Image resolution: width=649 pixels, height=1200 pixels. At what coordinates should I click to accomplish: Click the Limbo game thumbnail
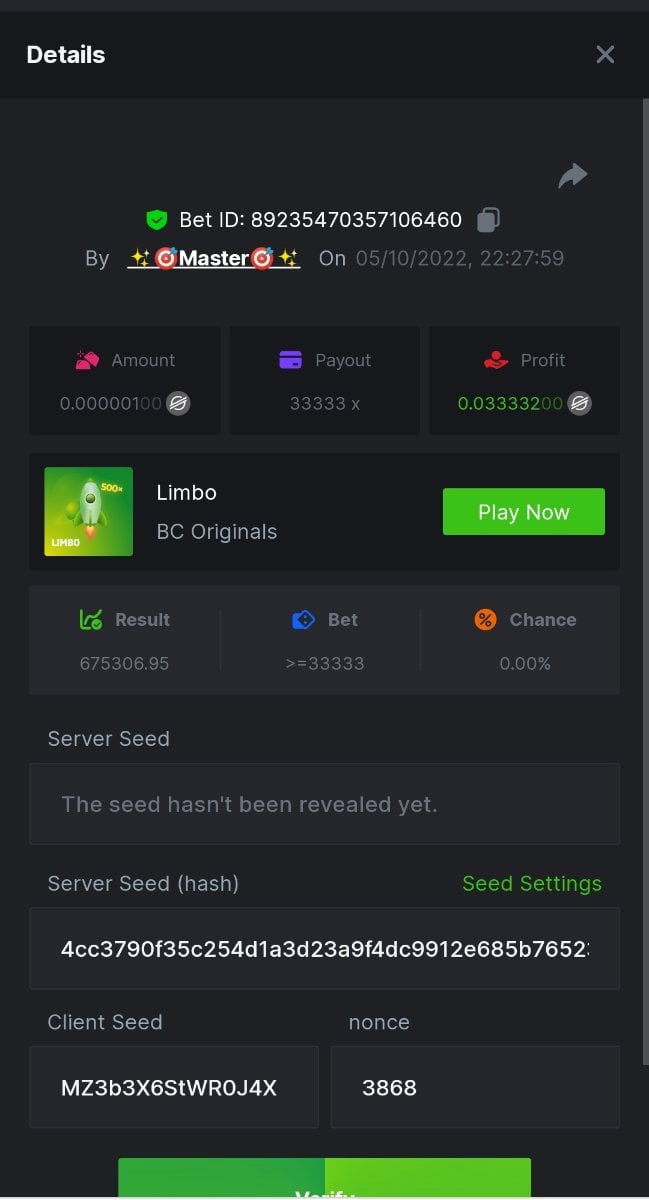[x=88, y=512]
